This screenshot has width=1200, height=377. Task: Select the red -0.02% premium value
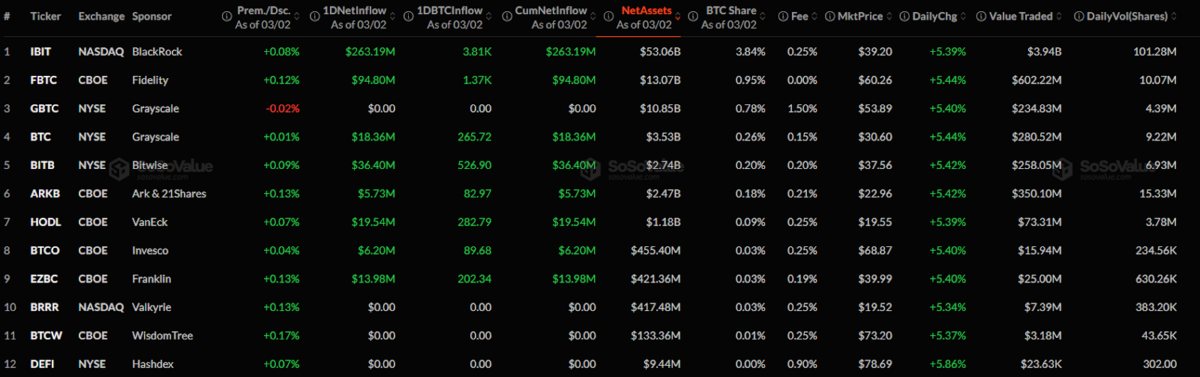282,108
